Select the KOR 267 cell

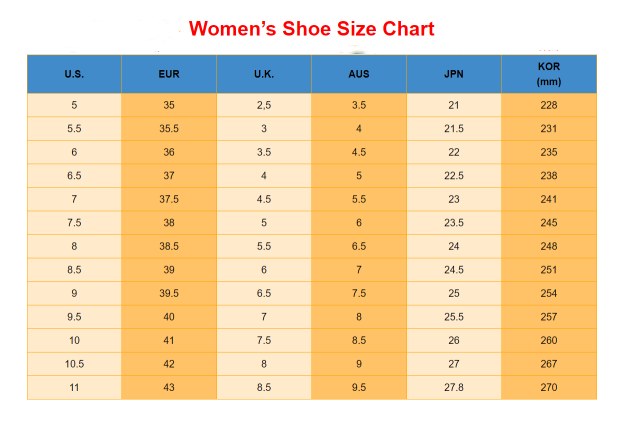pos(549,364)
